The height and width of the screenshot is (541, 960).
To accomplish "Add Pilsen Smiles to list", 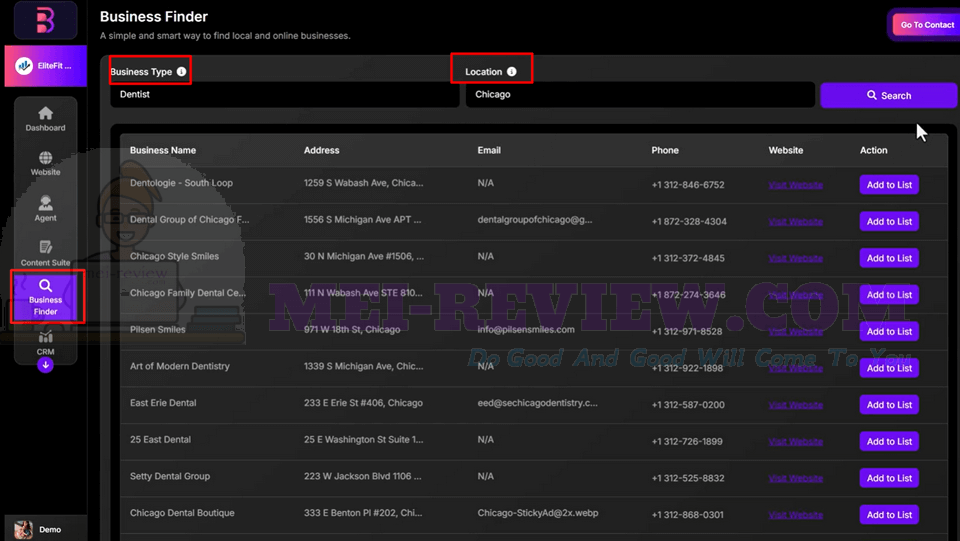I will click(889, 332).
